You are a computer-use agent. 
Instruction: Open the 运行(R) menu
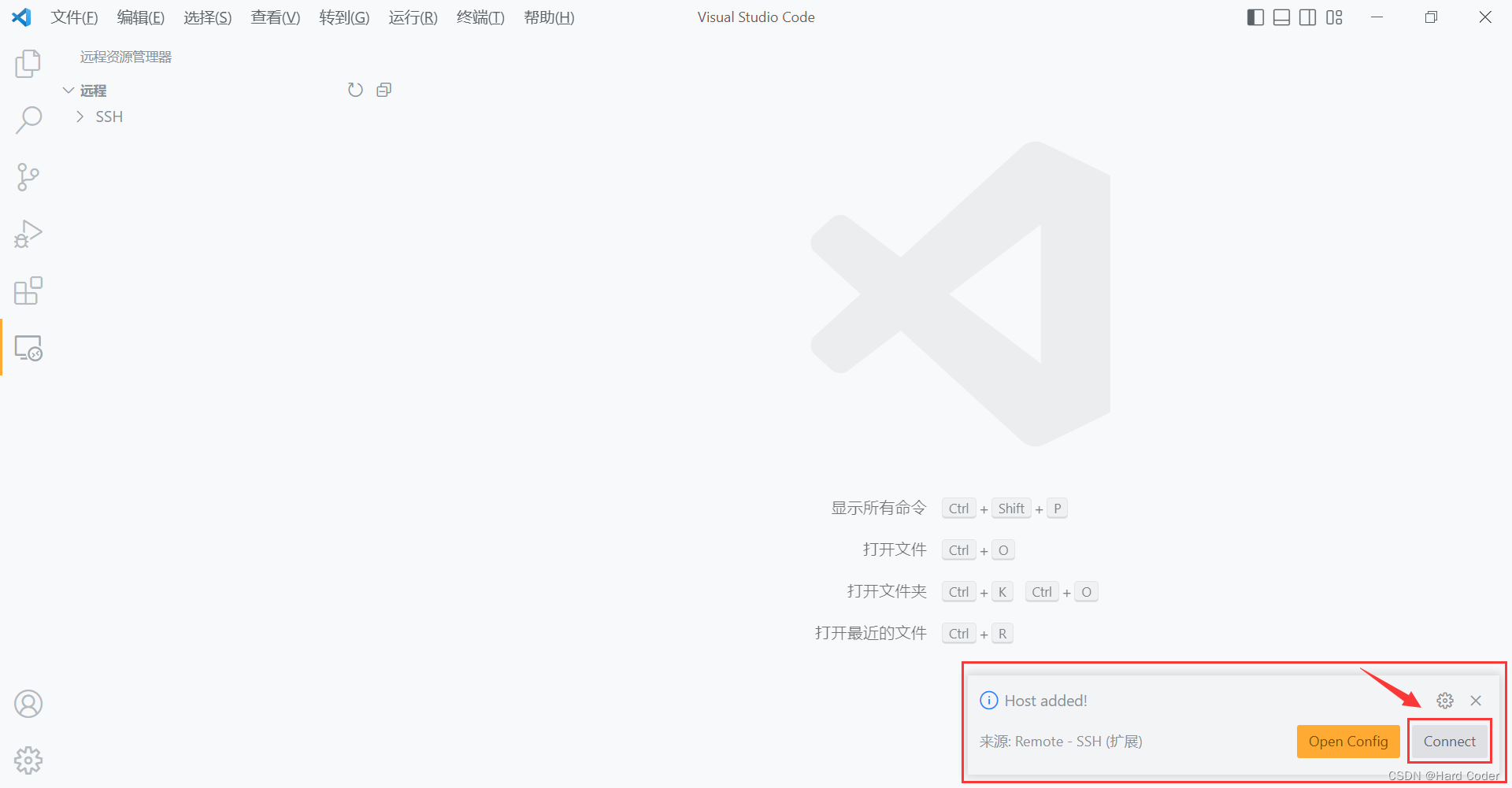click(413, 17)
